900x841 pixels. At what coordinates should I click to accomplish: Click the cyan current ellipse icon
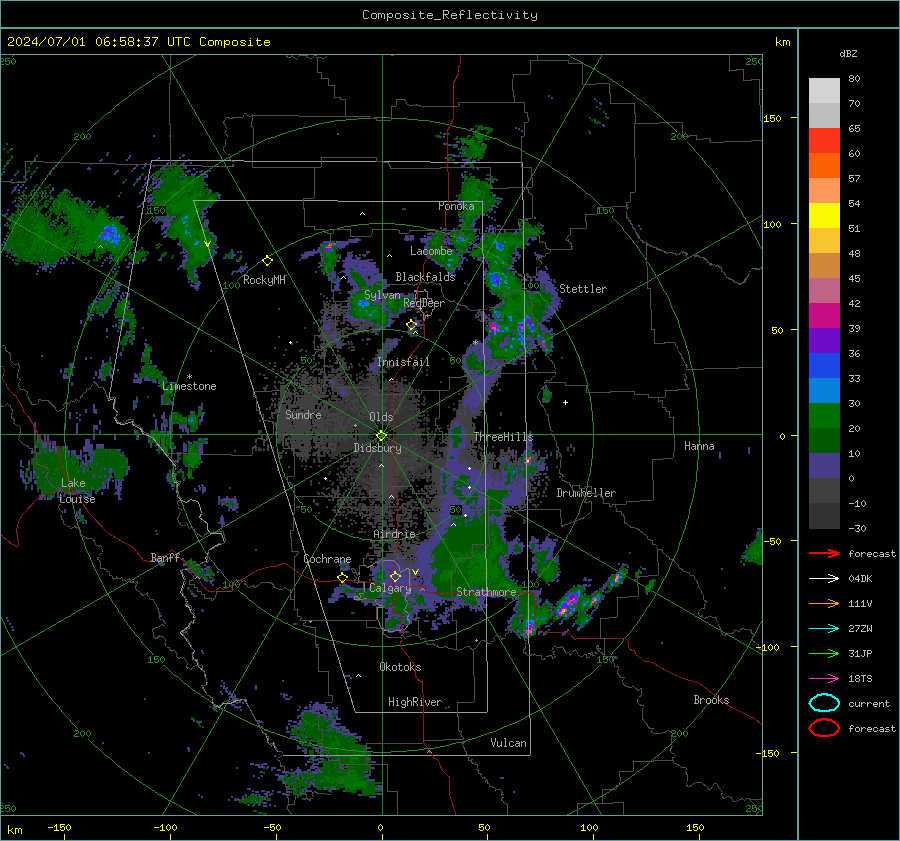[x=824, y=703]
